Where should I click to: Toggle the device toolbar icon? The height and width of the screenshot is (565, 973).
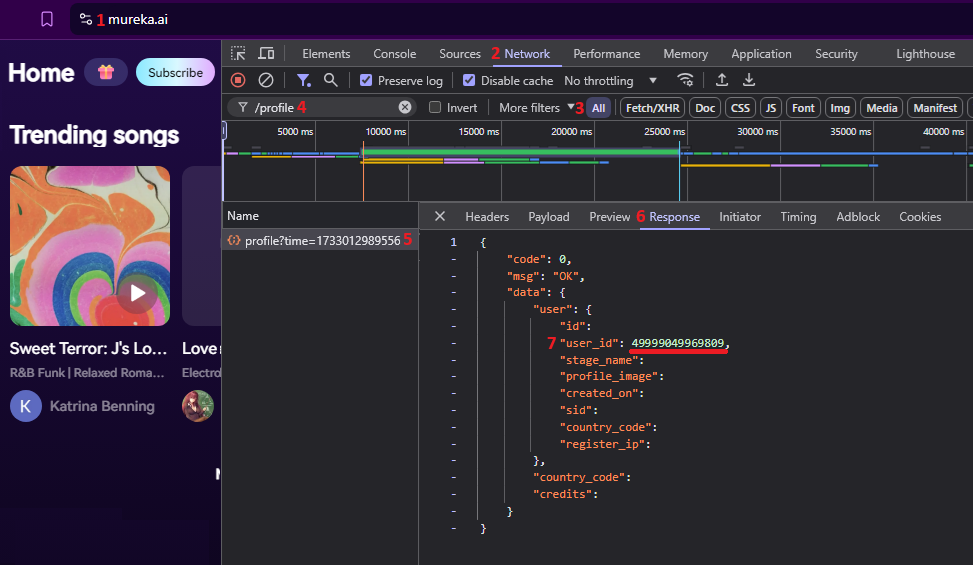pos(266,54)
